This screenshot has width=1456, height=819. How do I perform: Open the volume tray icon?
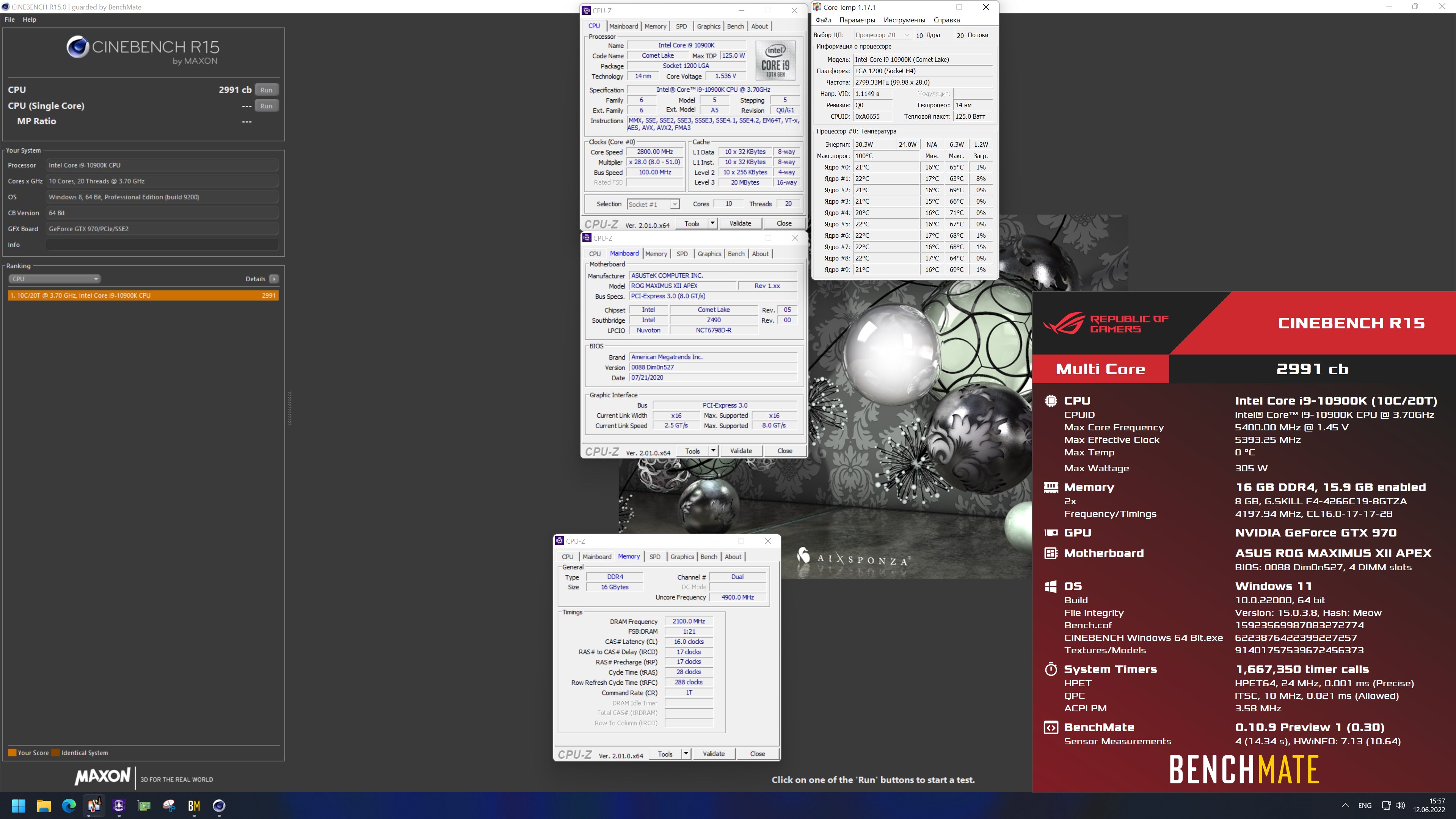1400,805
